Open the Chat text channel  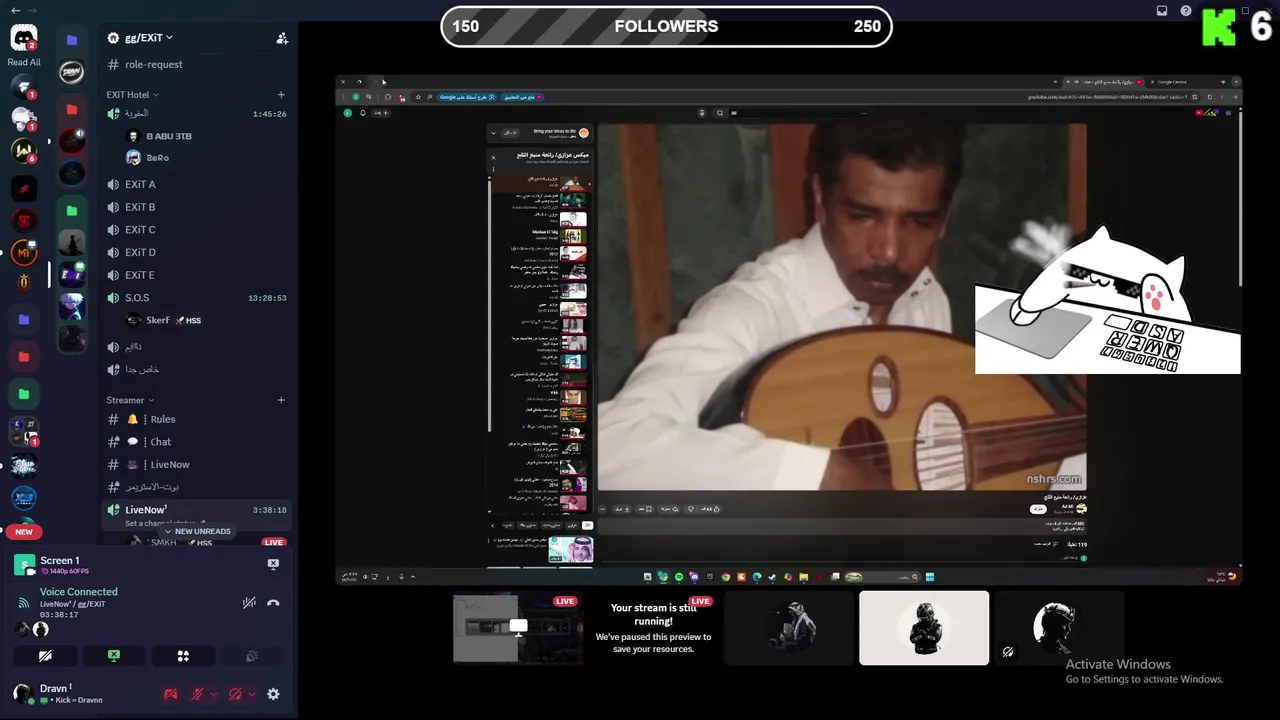198,442
